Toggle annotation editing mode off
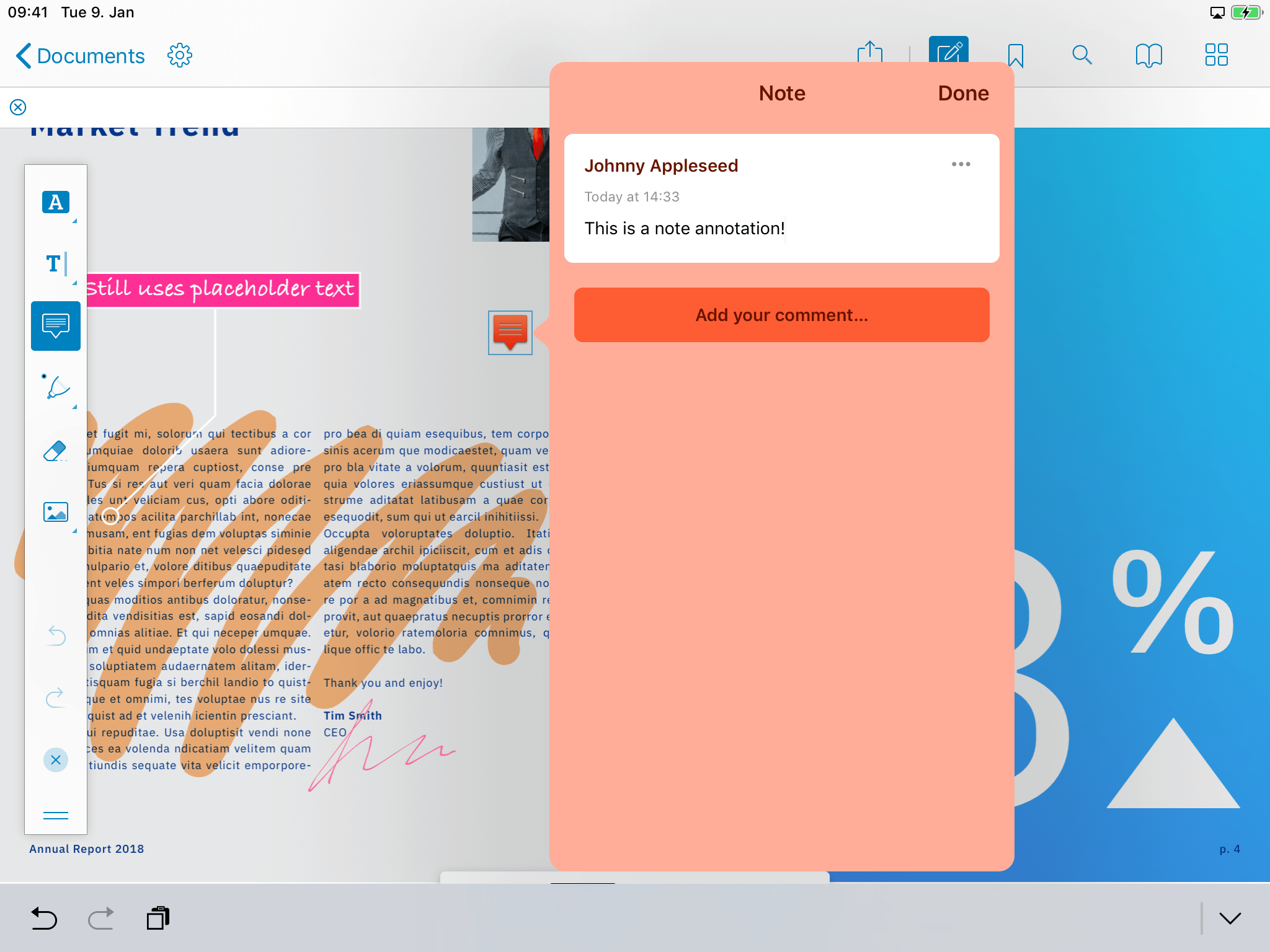Viewport: 1270px width, 952px height. (x=948, y=55)
